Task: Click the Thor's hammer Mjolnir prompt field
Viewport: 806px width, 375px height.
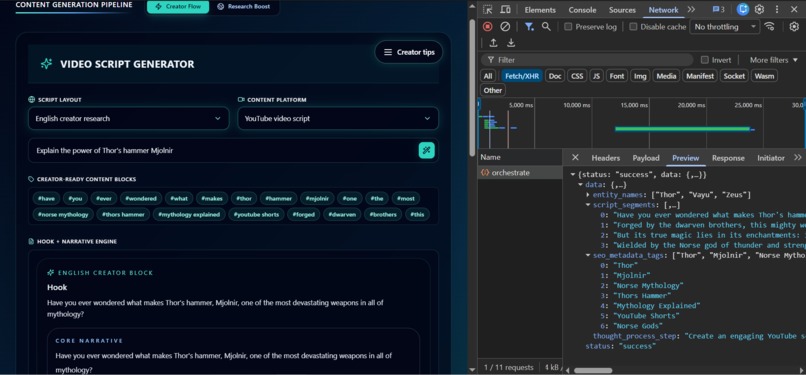Action: click(233, 151)
